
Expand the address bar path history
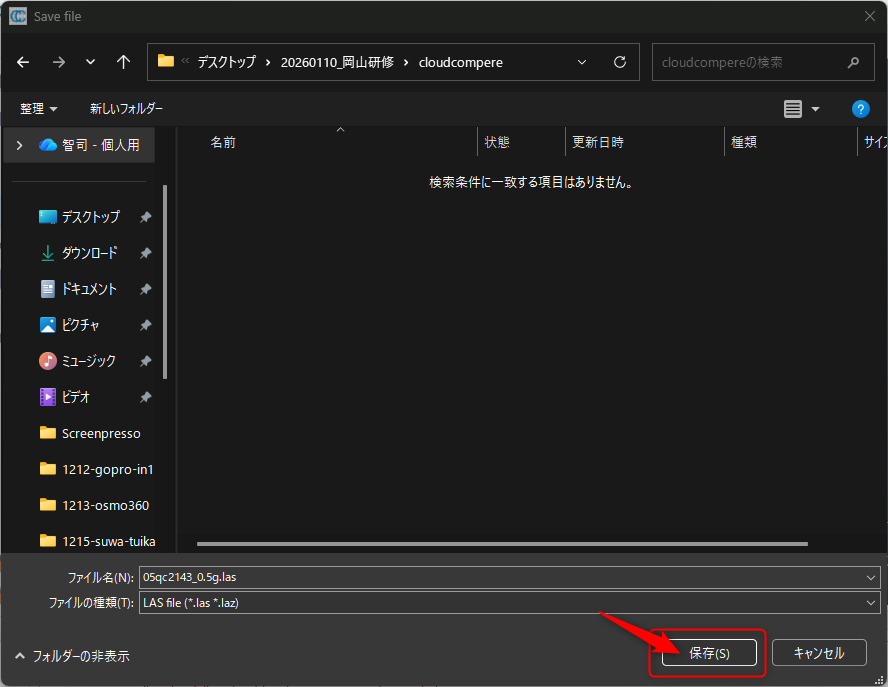(x=583, y=62)
